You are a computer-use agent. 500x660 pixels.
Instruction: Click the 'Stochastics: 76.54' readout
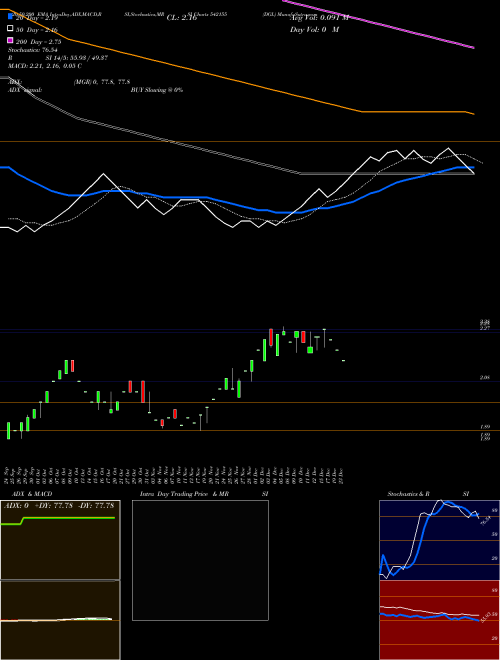coord(32,50)
